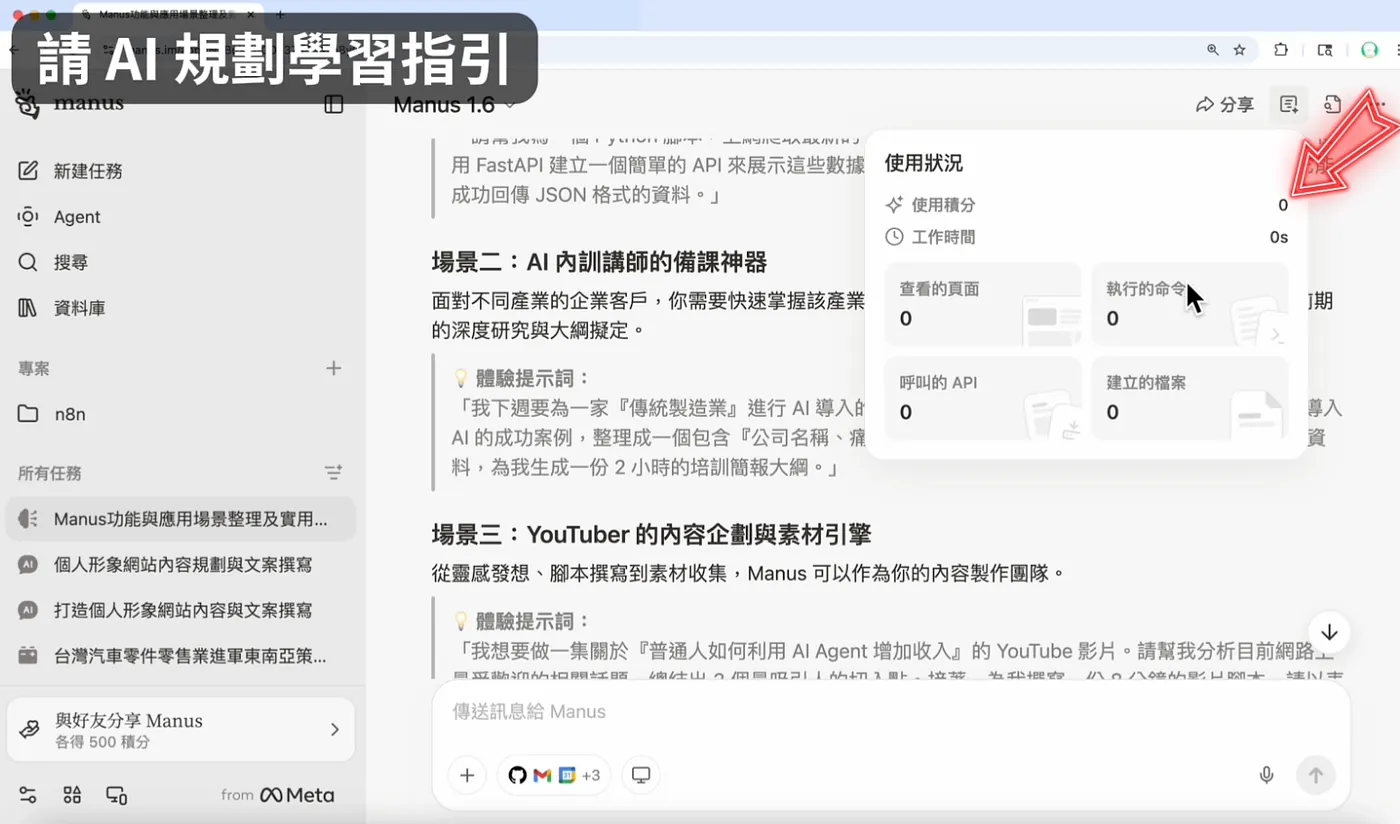Click the plus attachment button in composer
1400x824 pixels.
coord(467,775)
